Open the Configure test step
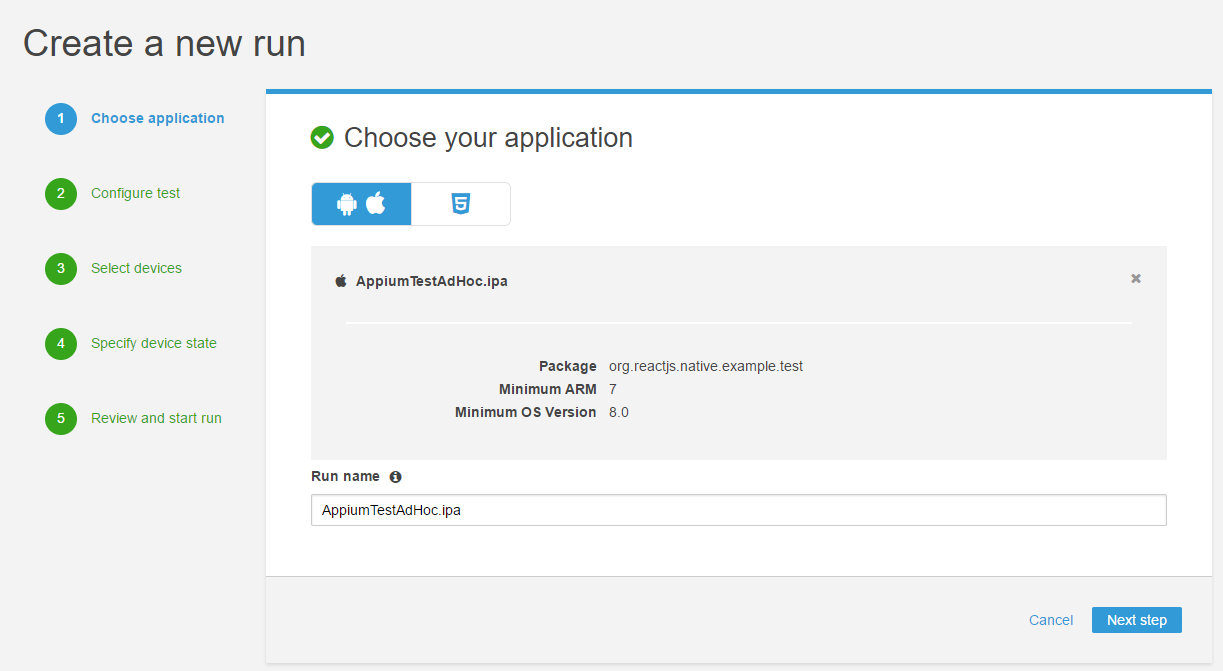This screenshot has width=1223, height=671. [135, 193]
